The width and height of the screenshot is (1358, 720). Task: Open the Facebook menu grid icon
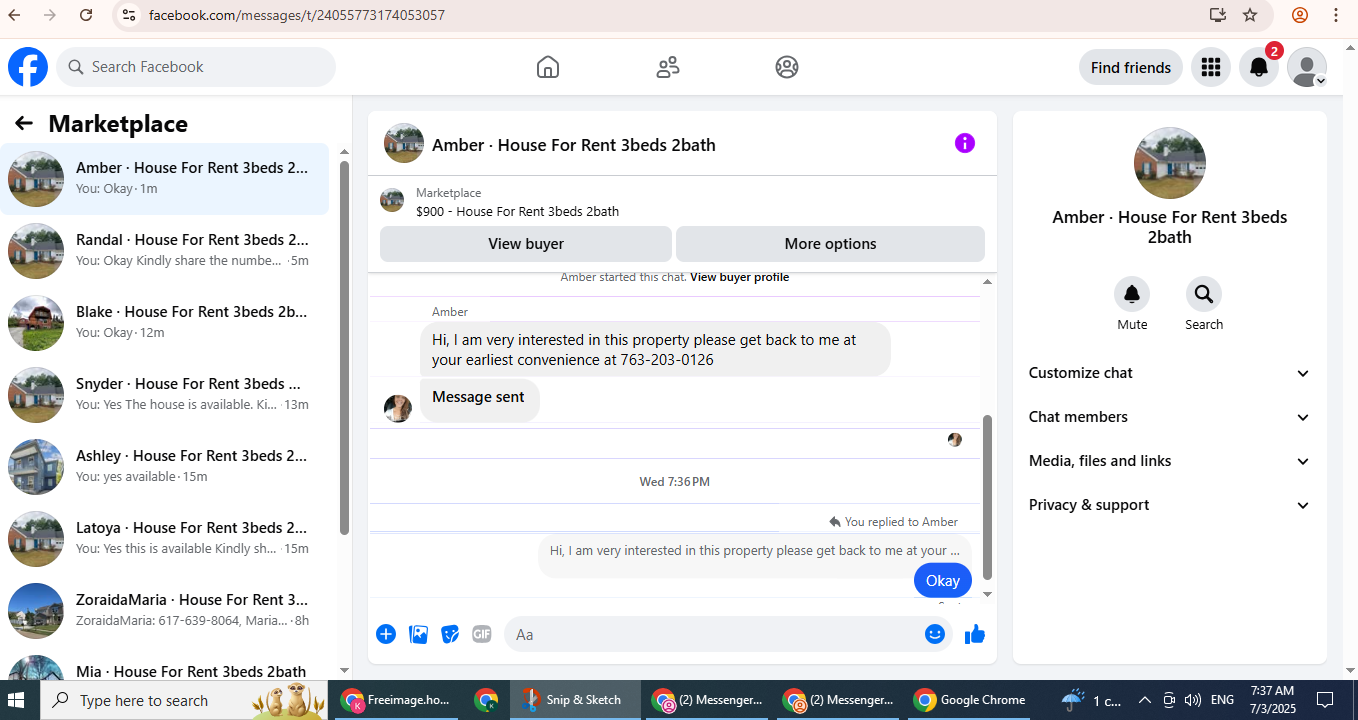tap(1211, 67)
